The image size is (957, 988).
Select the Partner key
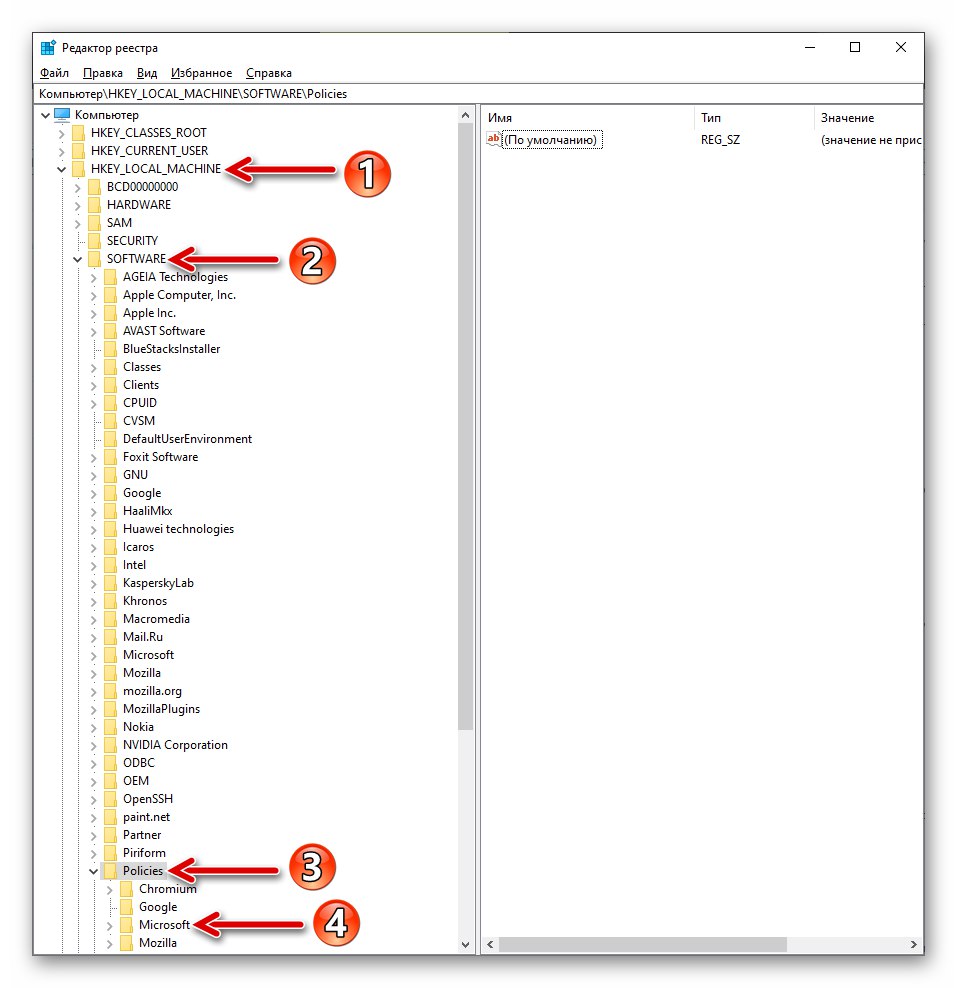142,835
